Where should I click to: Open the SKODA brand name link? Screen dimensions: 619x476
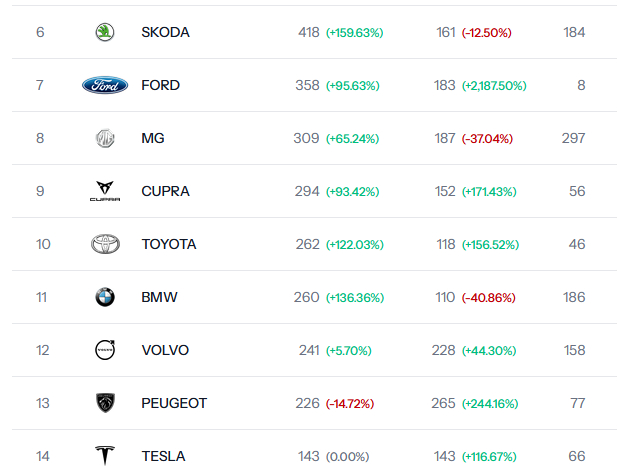[x=165, y=32]
